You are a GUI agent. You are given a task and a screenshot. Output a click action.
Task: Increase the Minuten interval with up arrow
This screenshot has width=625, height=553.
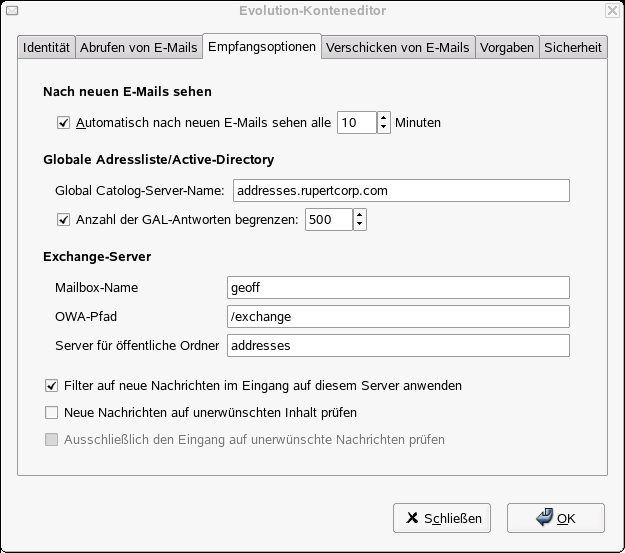tap(383, 118)
